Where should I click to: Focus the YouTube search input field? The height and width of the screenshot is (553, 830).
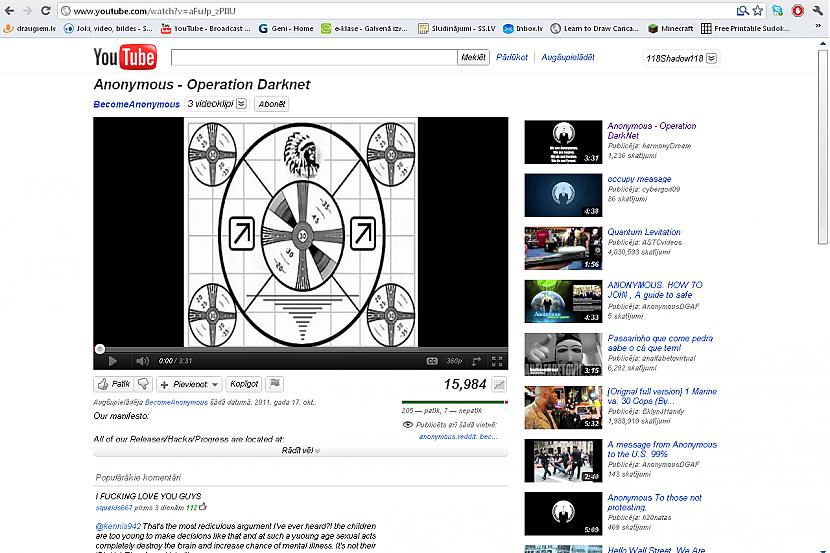[x=314, y=57]
